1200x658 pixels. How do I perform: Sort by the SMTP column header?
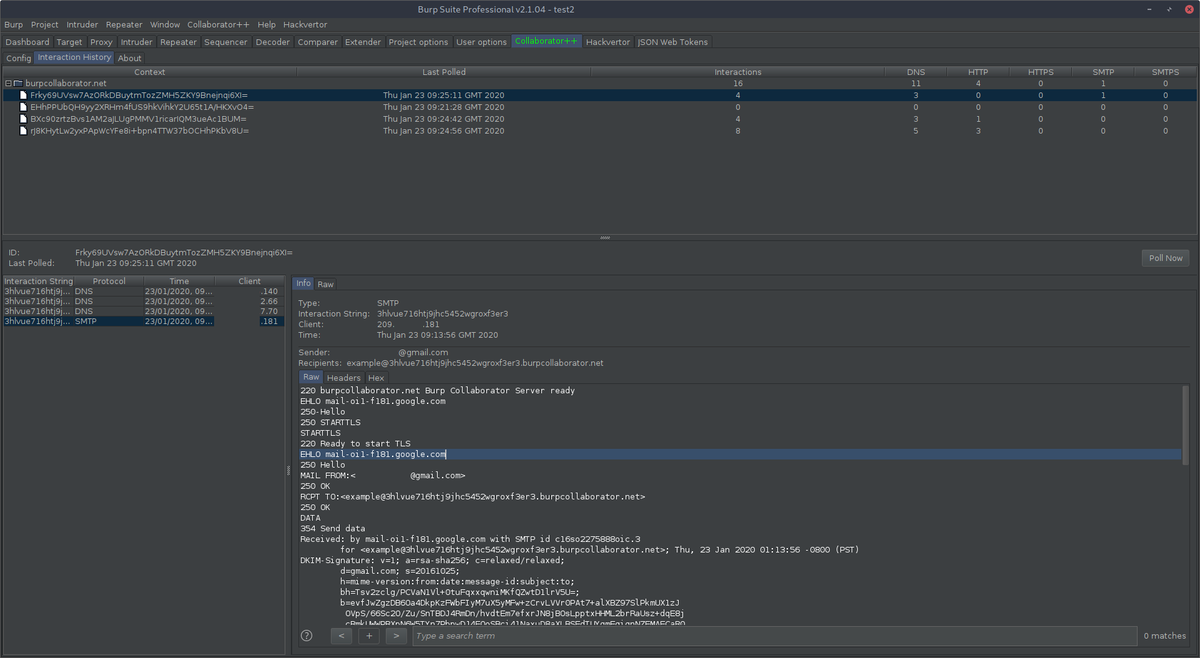click(1102, 72)
